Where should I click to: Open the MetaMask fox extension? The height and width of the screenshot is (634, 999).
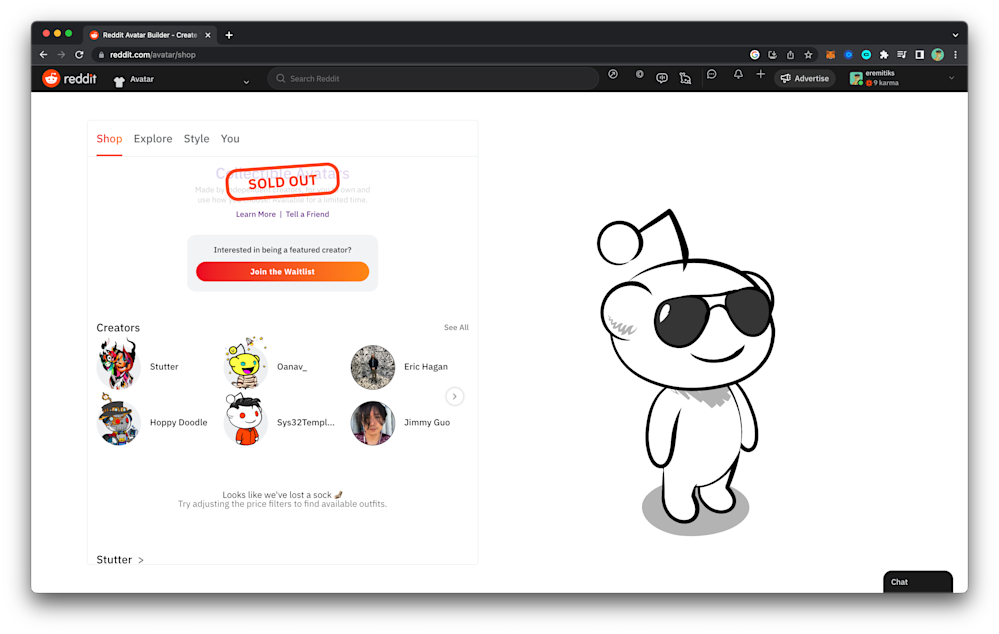(830, 55)
